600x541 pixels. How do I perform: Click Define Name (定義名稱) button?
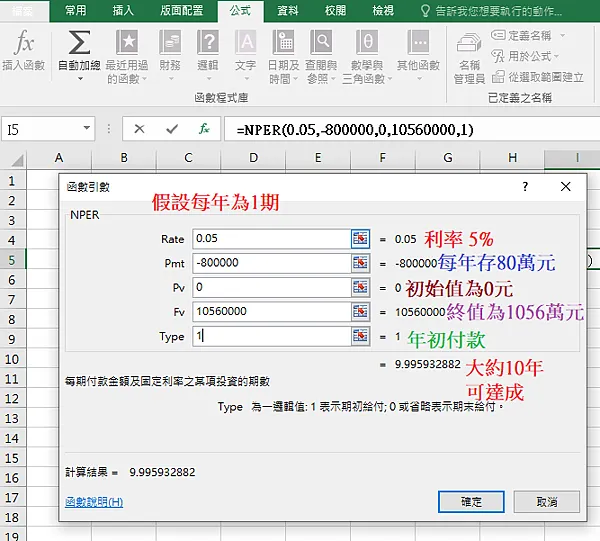click(x=522, y=36)
